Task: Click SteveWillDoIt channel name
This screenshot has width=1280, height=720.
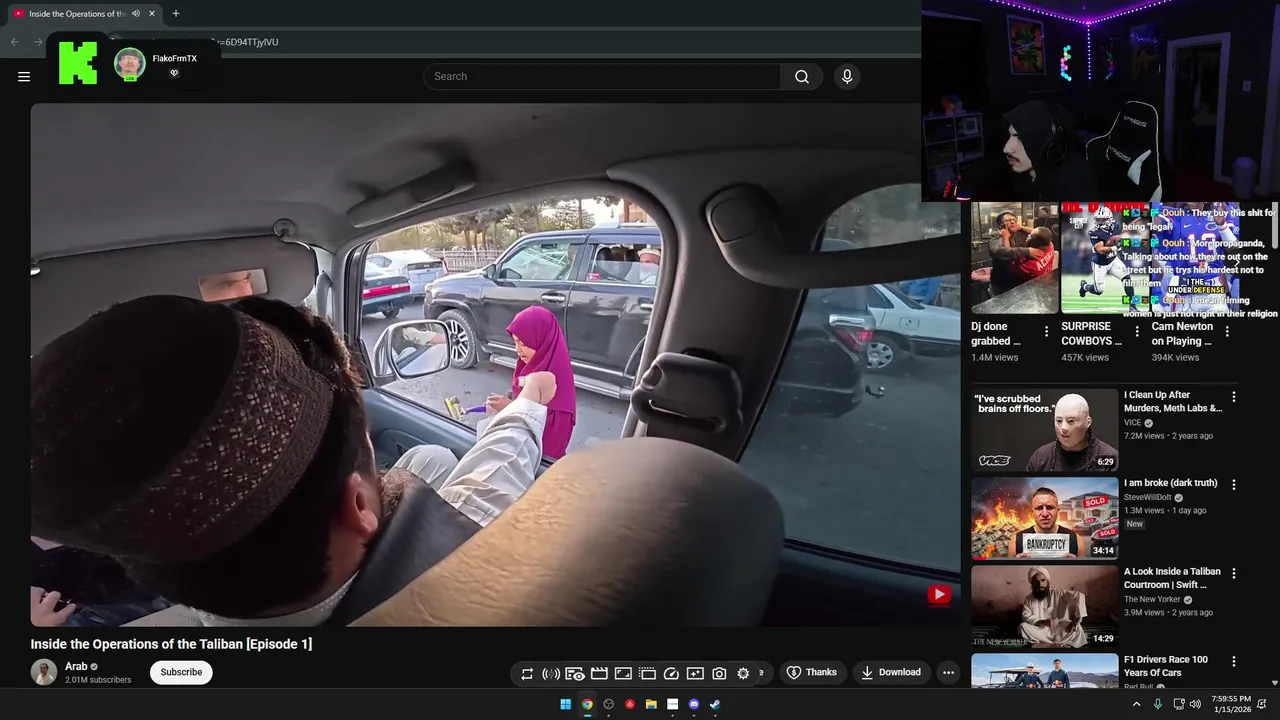Action: coord(1148,497)
